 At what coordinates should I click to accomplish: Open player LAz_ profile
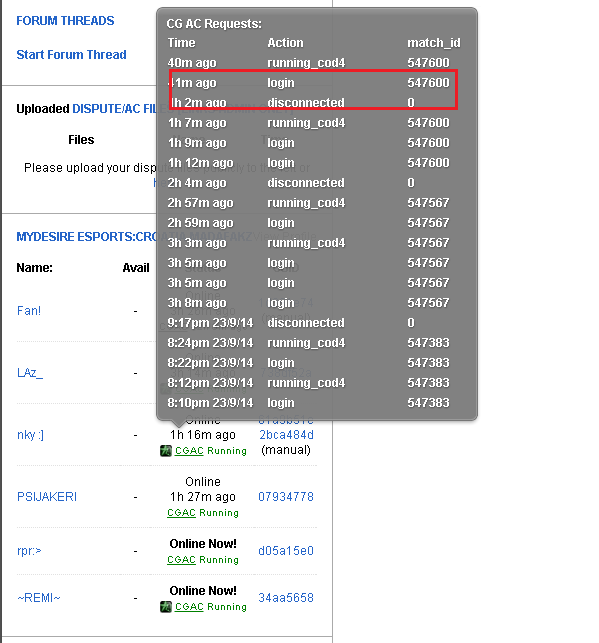[30, 373]
